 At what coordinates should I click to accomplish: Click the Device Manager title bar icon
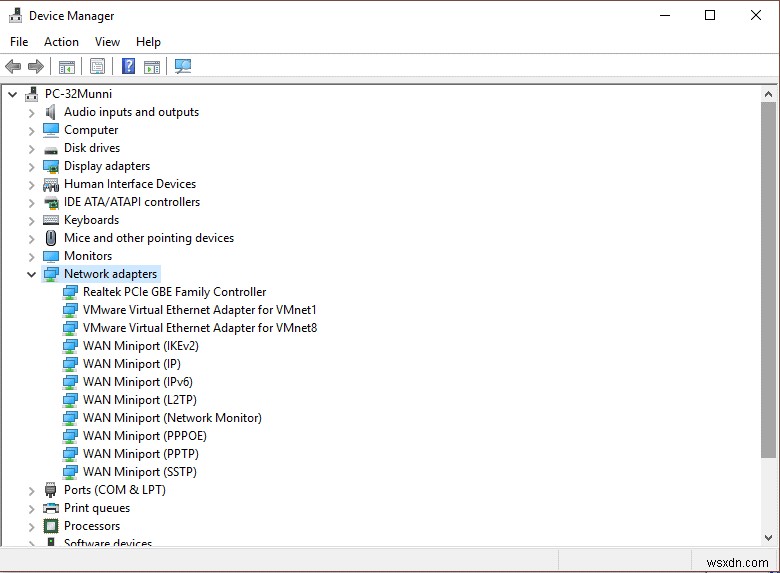point(15,15)
